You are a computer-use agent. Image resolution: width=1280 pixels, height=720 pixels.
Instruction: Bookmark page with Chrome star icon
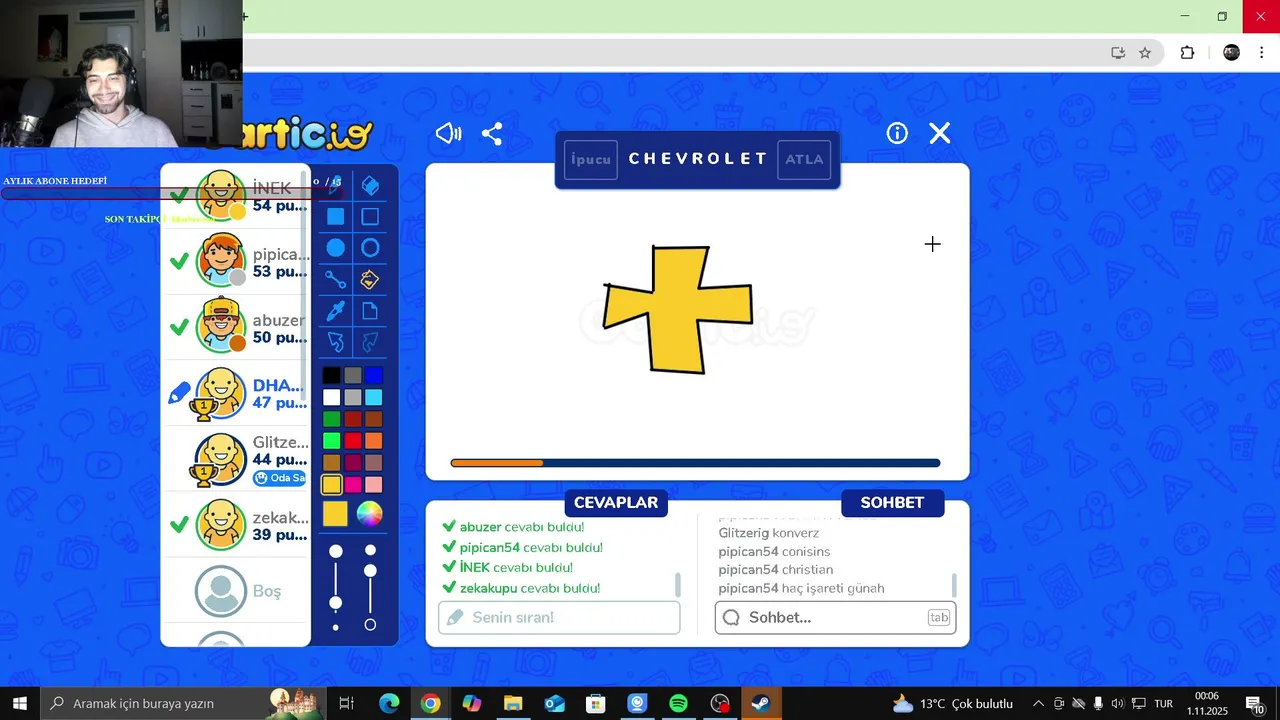pyautogui.click(x=1145, y=53)
